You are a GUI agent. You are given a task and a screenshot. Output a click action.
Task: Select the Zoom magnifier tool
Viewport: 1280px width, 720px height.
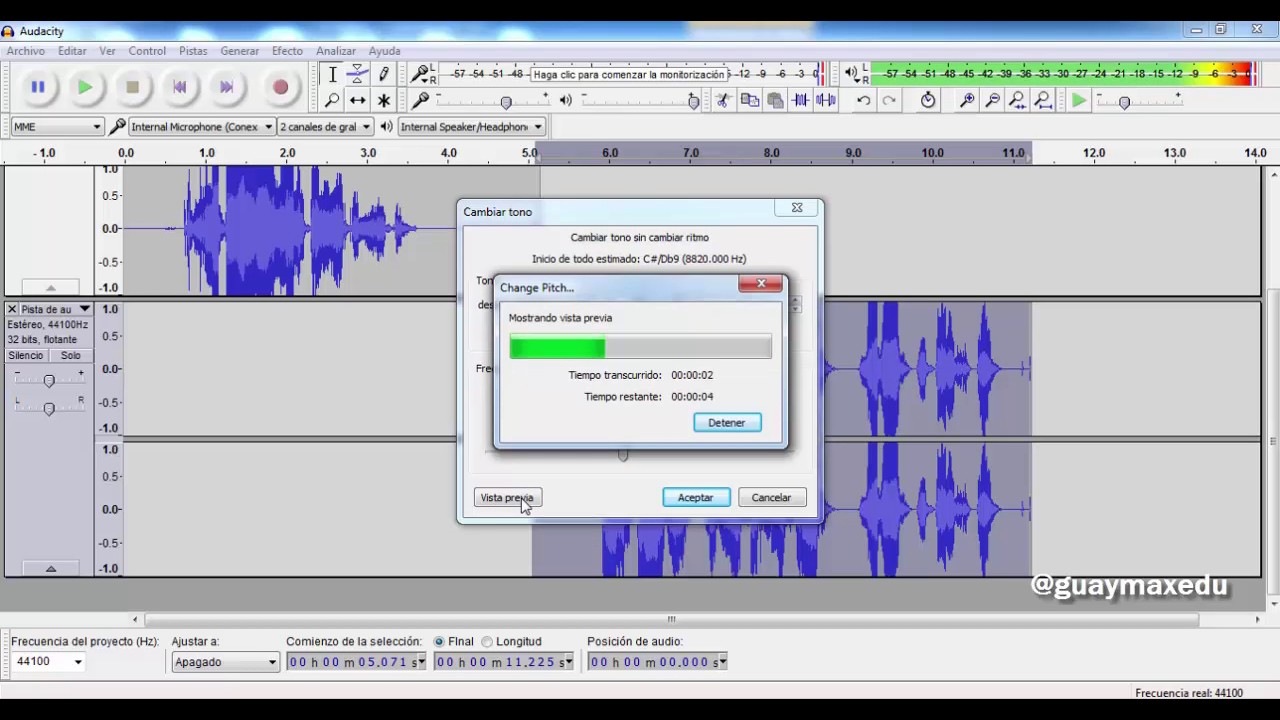point(332,100)
